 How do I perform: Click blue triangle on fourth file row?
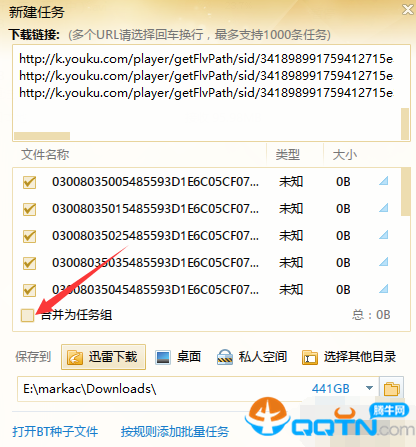[x=384, y=262]
